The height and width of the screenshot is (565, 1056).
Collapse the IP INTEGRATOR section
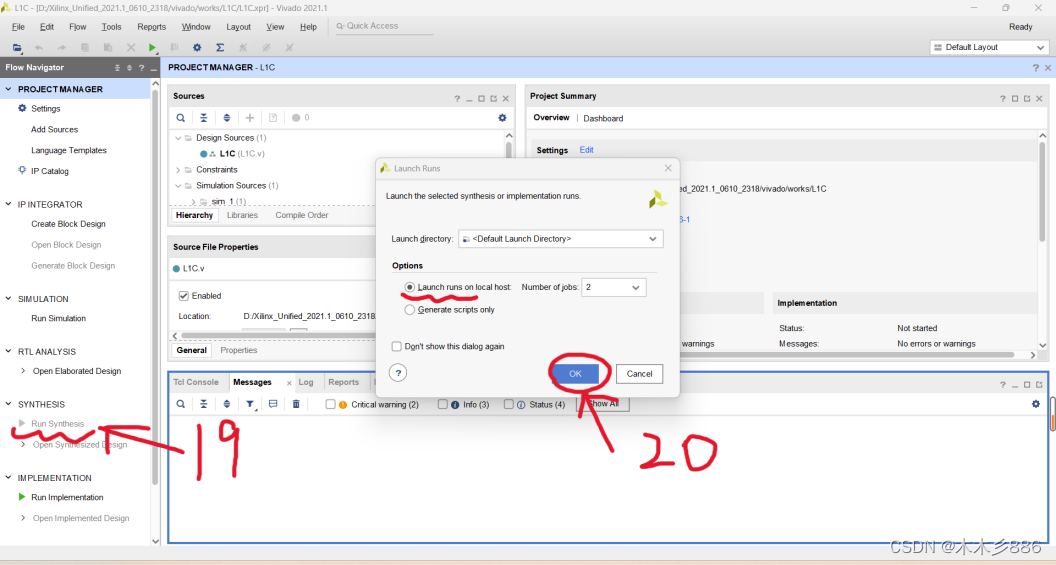8,204
